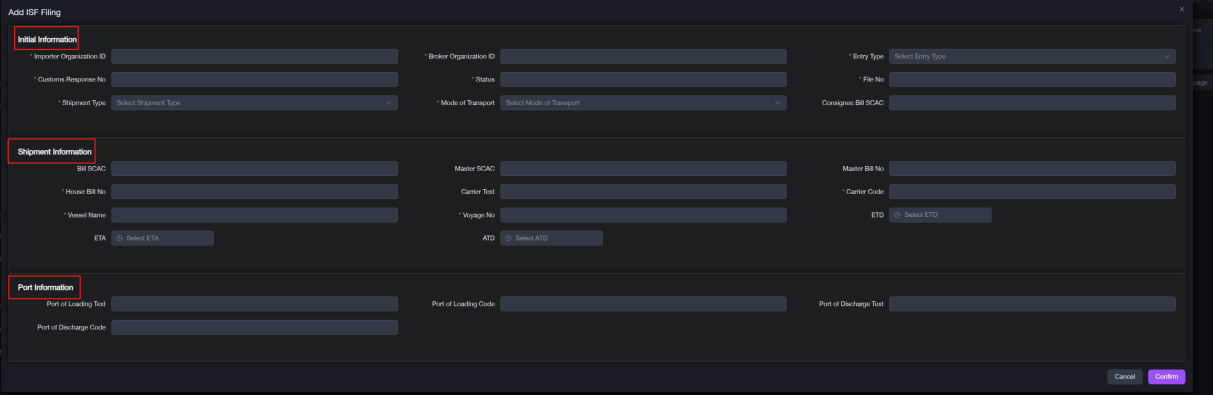Focus the Port of Discharge Code field
Screen dimensions: 1213x395
(x=254, y=327)
